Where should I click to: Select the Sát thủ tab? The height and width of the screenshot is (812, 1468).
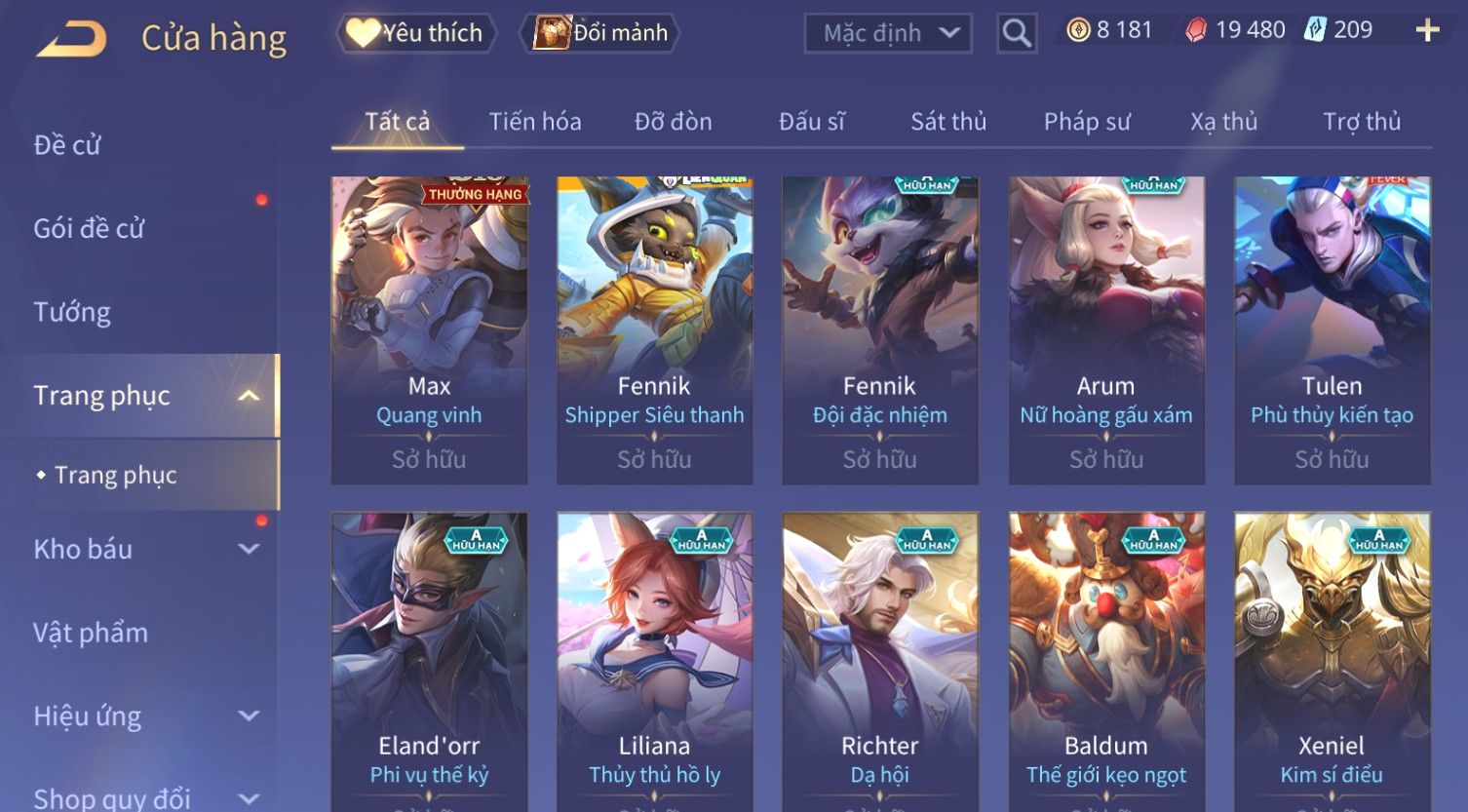[948, 122]
